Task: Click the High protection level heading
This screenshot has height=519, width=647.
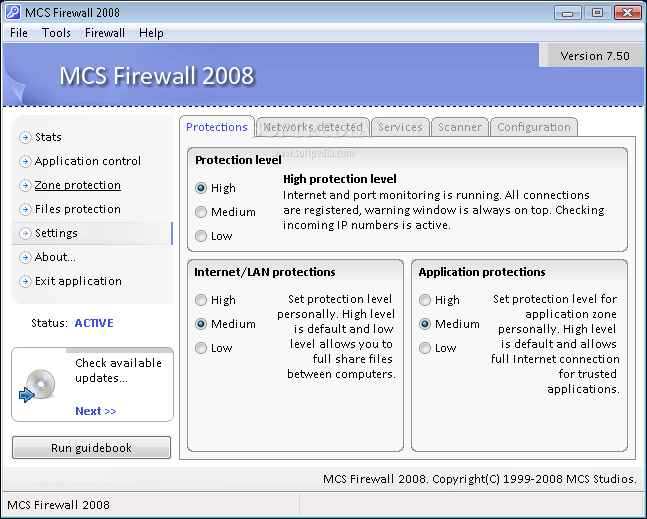Action: 340,179
